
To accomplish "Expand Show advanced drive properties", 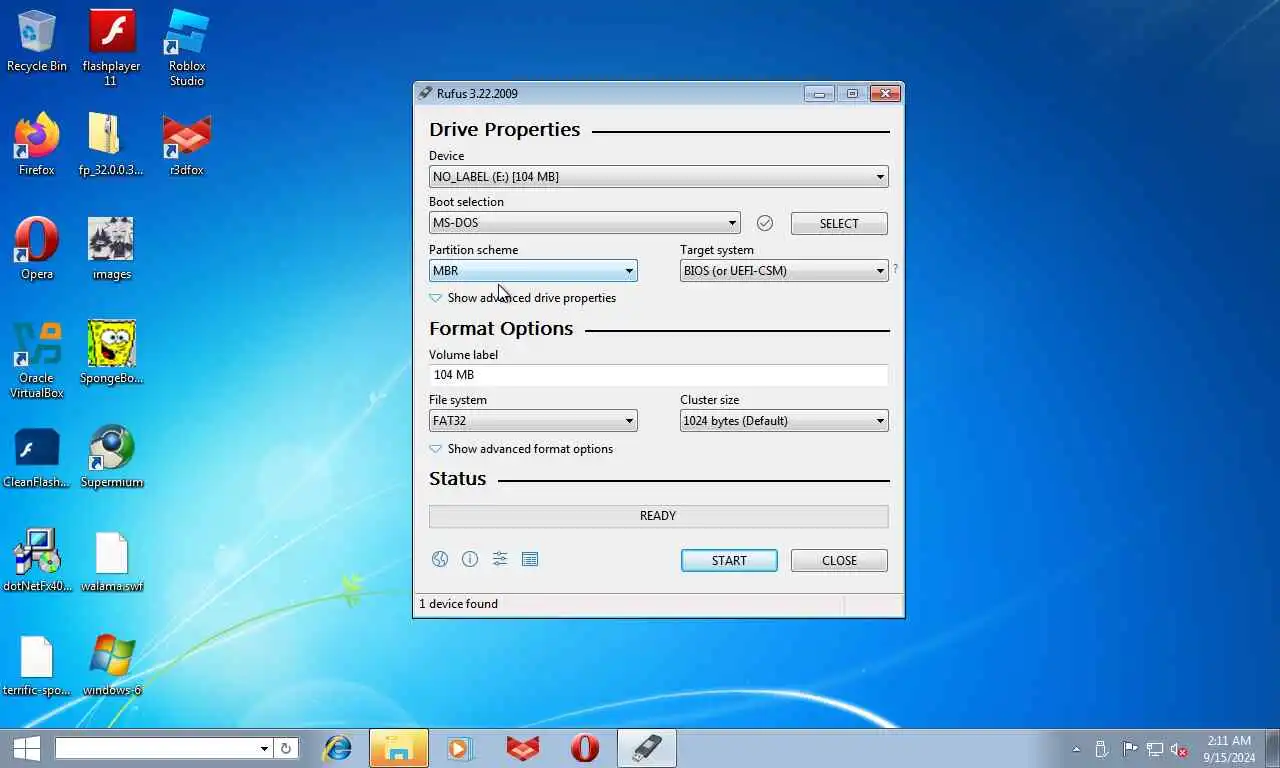I will tap(523, 298).
